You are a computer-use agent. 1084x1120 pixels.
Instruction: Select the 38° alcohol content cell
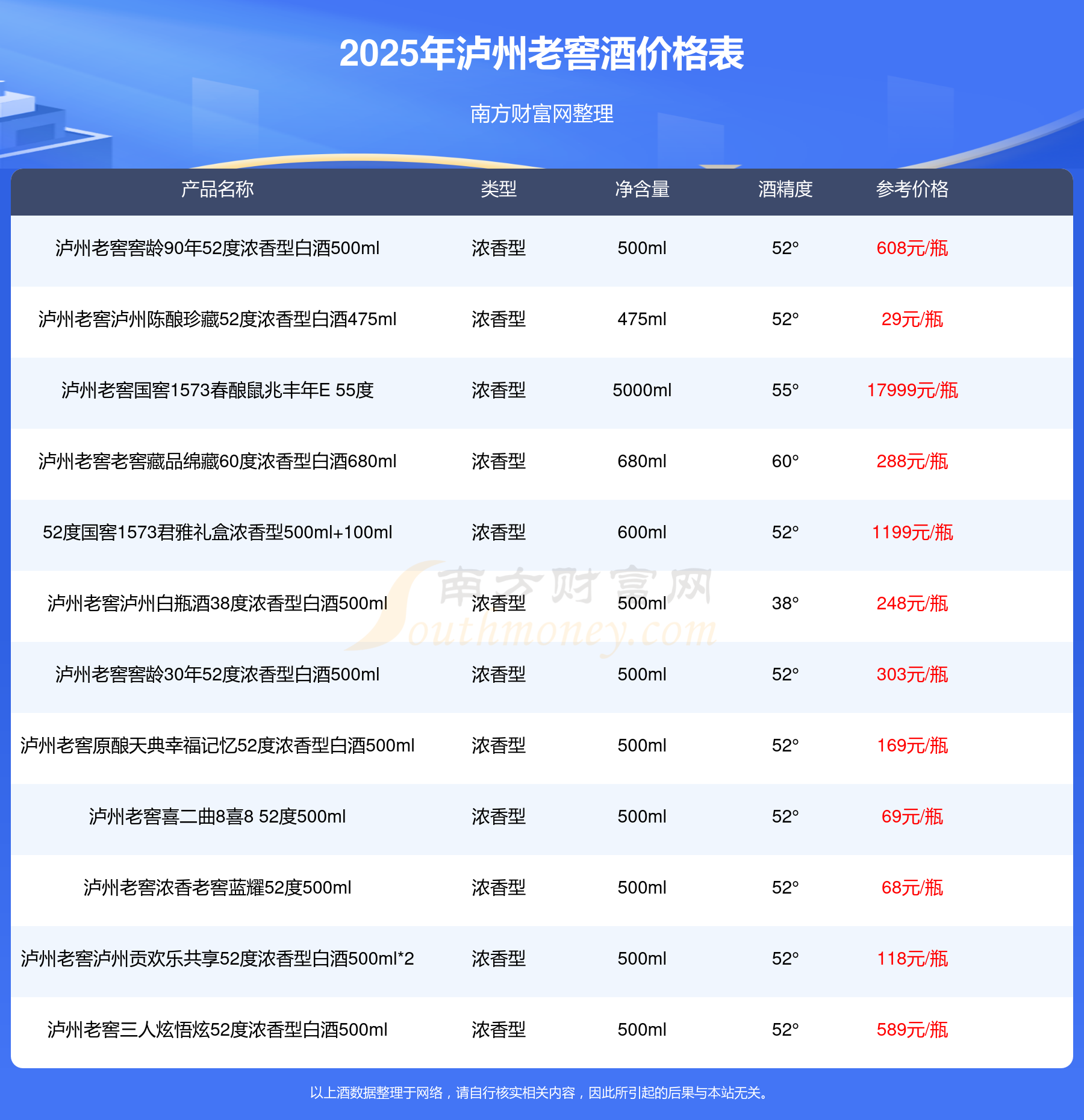point(785,603)
